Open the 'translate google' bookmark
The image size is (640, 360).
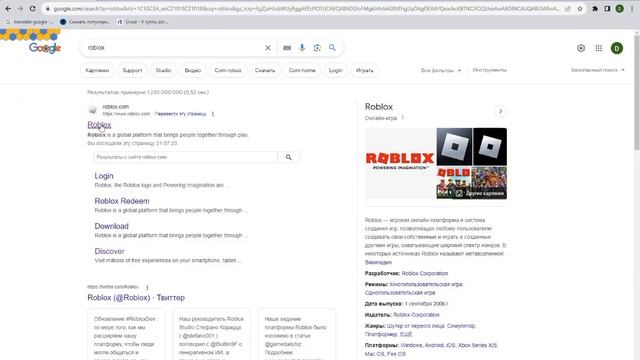29,22
